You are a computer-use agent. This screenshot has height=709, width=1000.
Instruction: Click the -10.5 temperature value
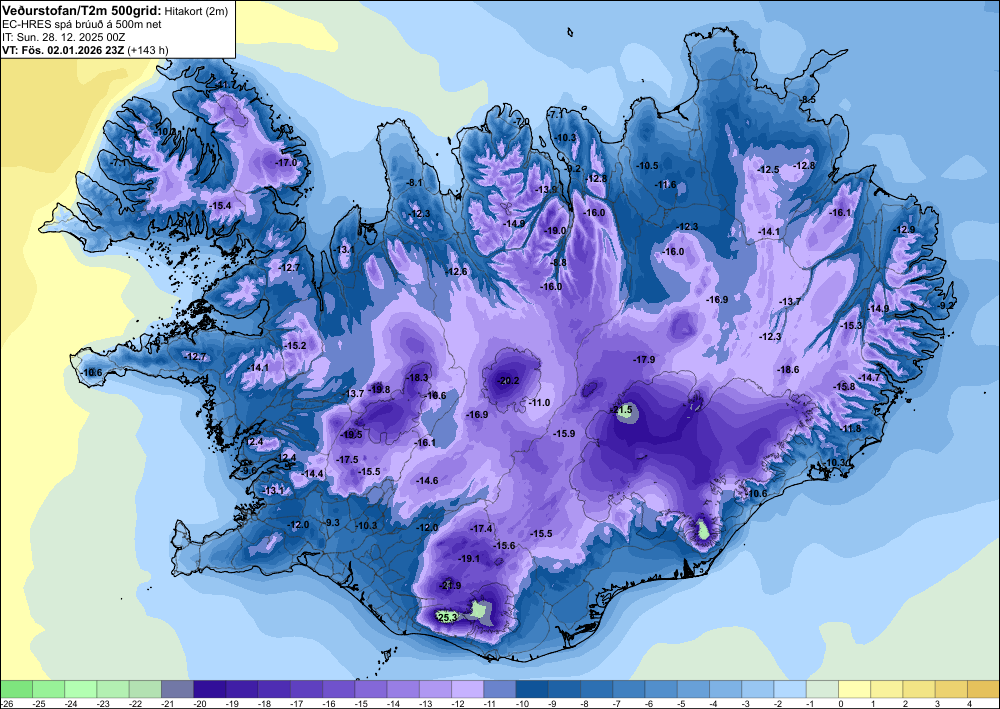pos(647,165)
